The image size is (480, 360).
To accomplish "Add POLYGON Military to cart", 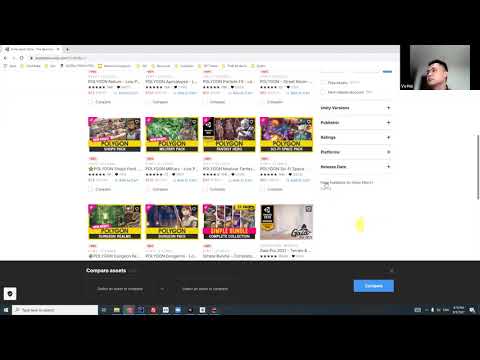I will (185, 180).
